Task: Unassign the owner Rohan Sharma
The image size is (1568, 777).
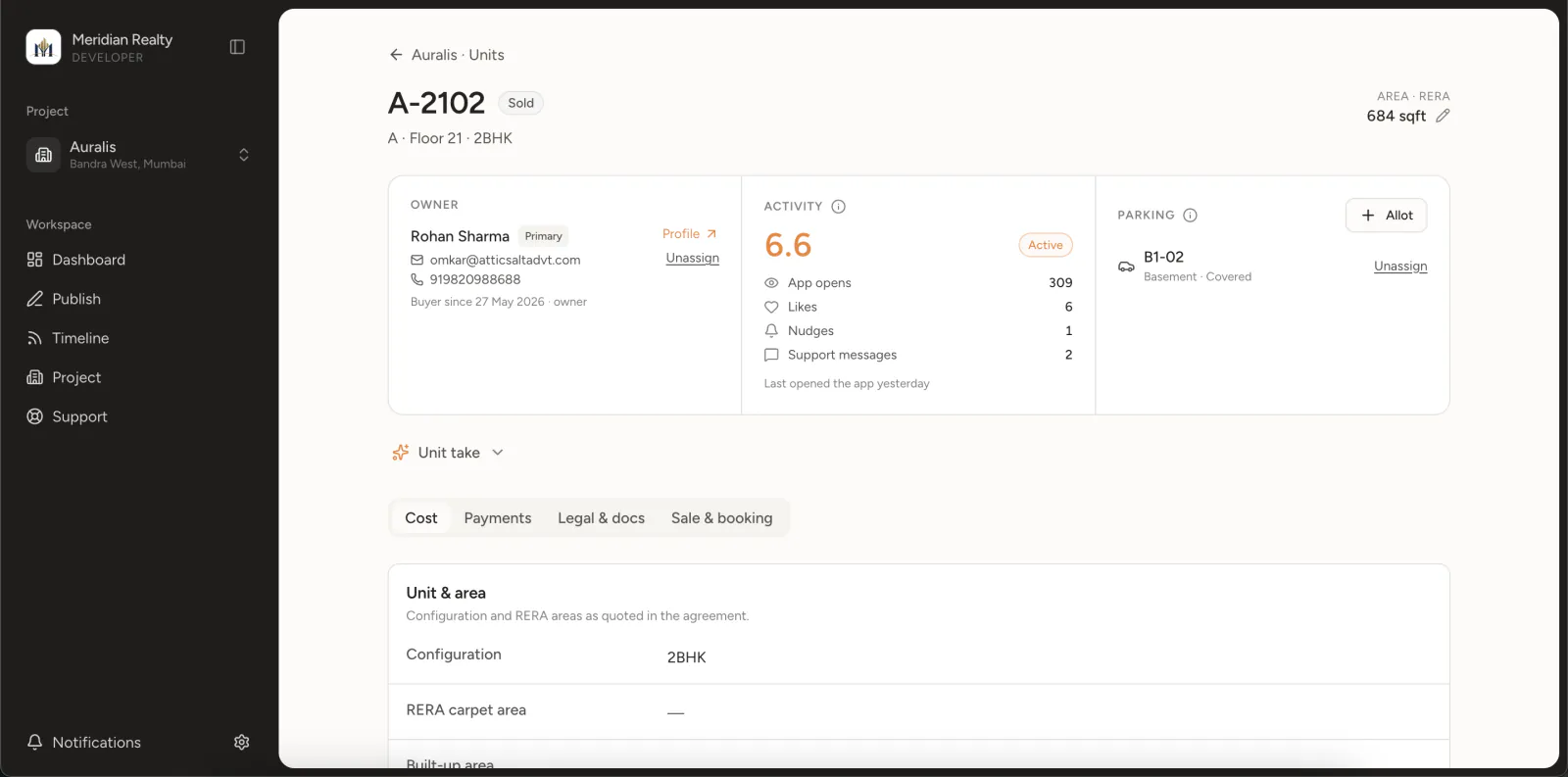Action: [693, 259]
